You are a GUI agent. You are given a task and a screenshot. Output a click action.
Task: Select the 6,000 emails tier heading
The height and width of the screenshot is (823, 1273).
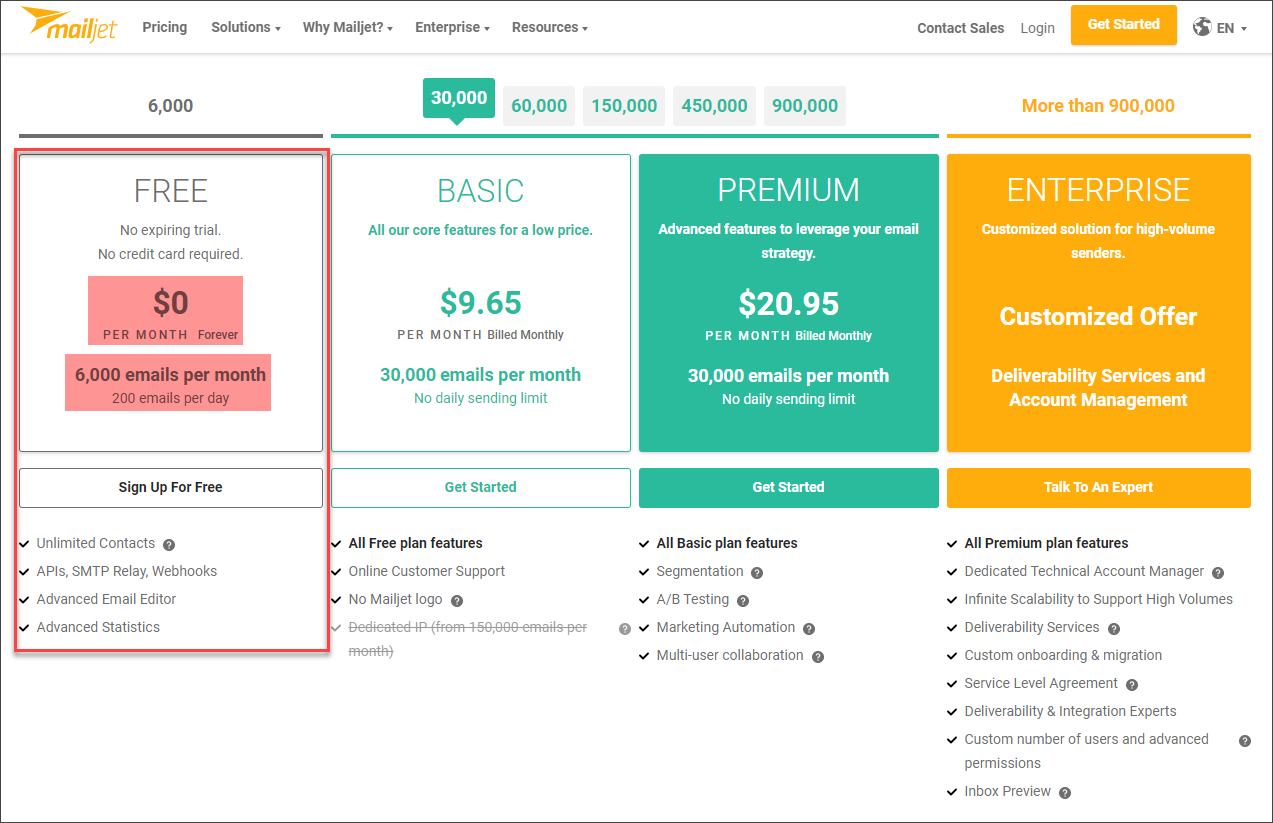point(171,106)
